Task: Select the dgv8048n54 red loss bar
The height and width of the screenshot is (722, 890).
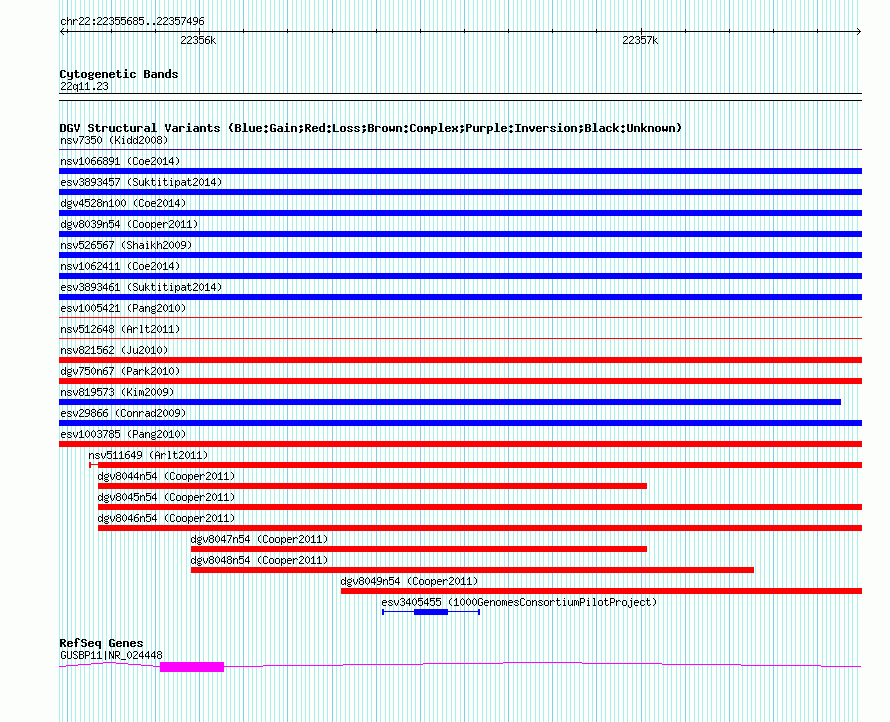Action: 472,570
